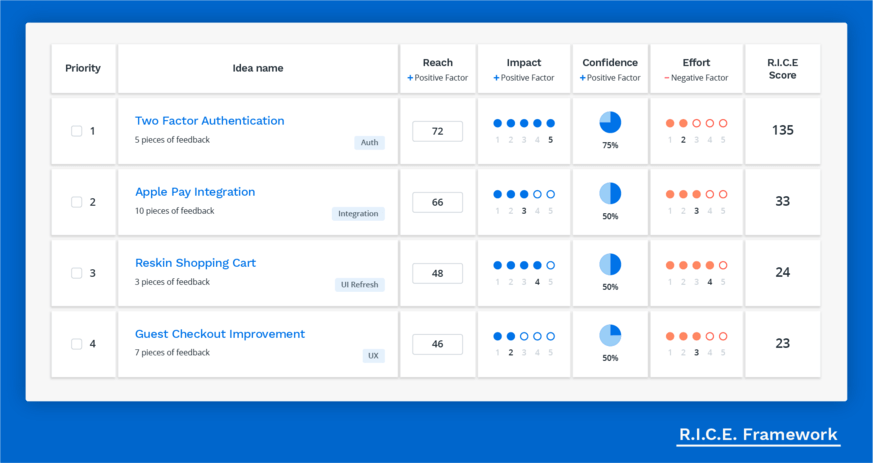873x463 pixels.
Task: Click the confidence pie chart for Two Factor Authentication
Action: click(610, 123)
